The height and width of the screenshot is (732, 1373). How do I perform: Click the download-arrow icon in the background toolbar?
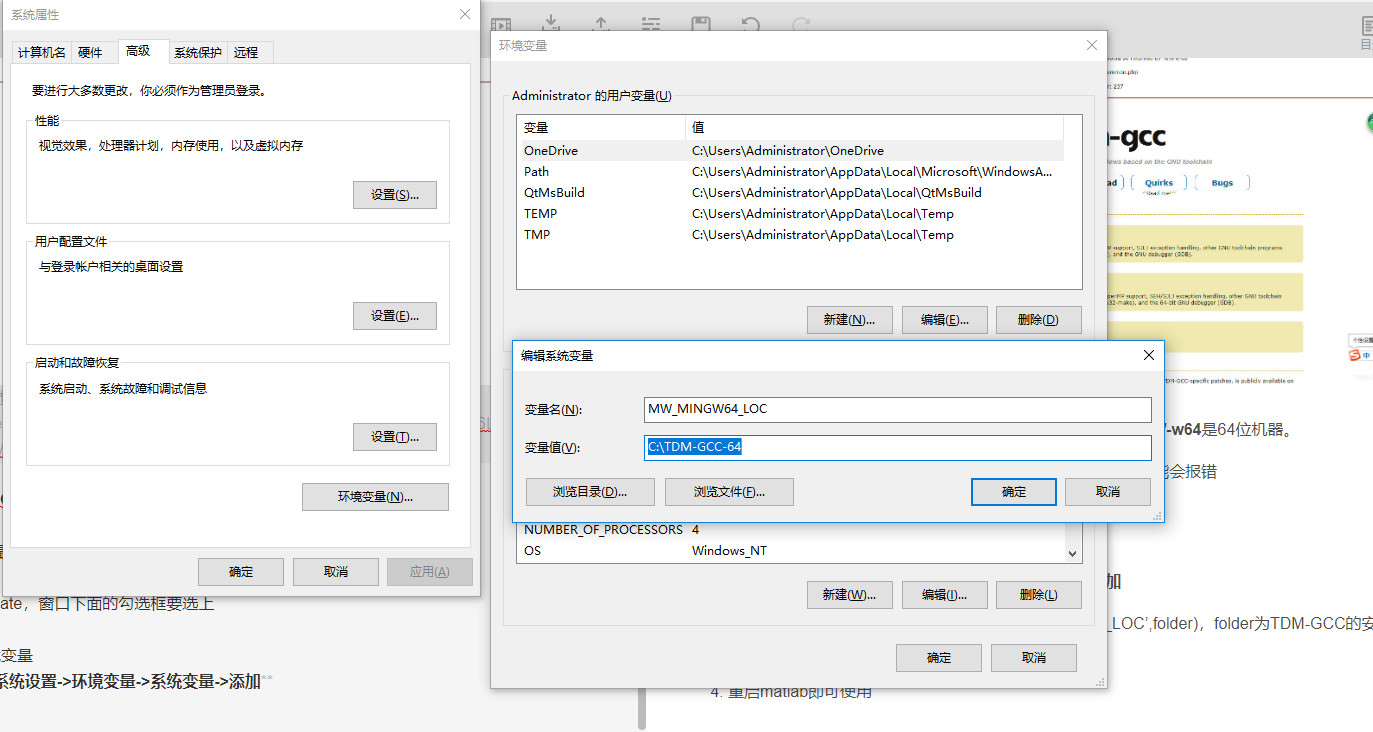point(551,24)
